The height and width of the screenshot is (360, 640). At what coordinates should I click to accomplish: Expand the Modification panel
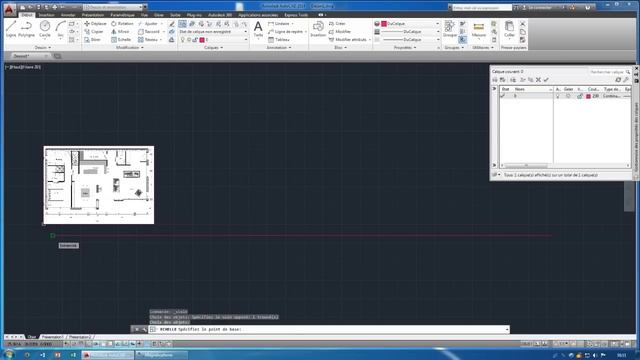[x=130, y=48]
